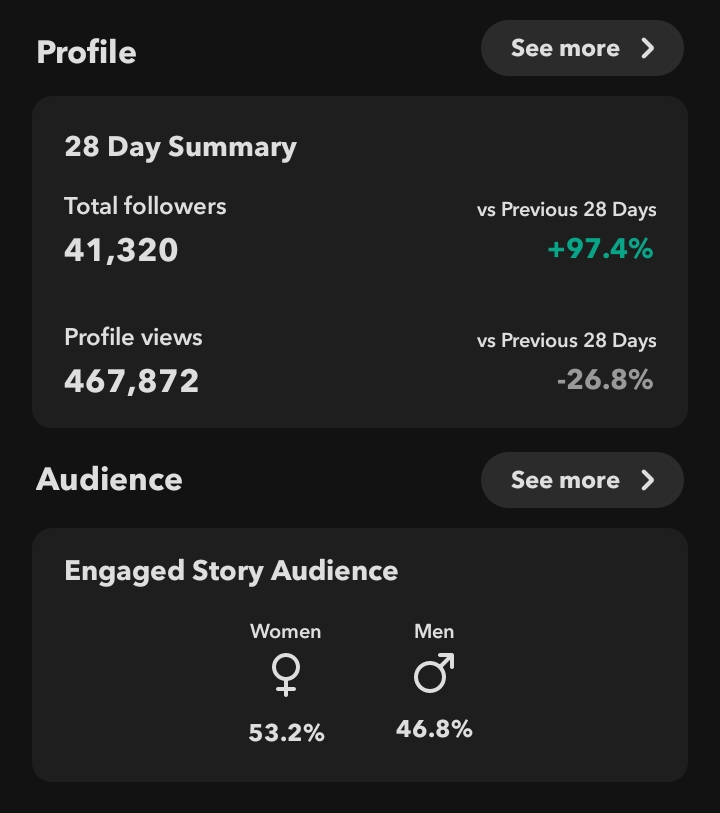Select the Women label
Screen dimensions: 720x813
pyautogui.click(x=286, y=632)
